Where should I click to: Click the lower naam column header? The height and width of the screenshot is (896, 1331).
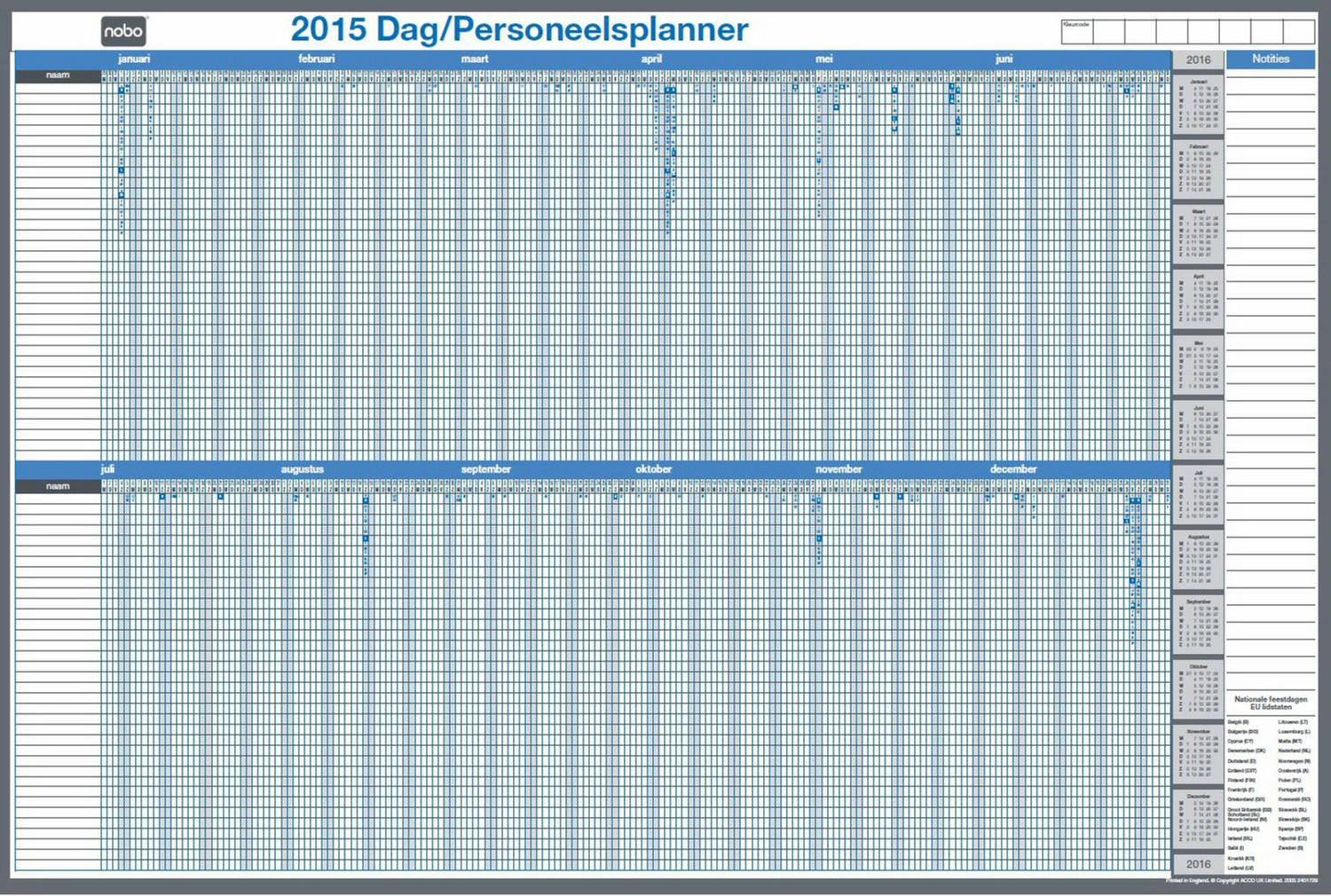58,486
